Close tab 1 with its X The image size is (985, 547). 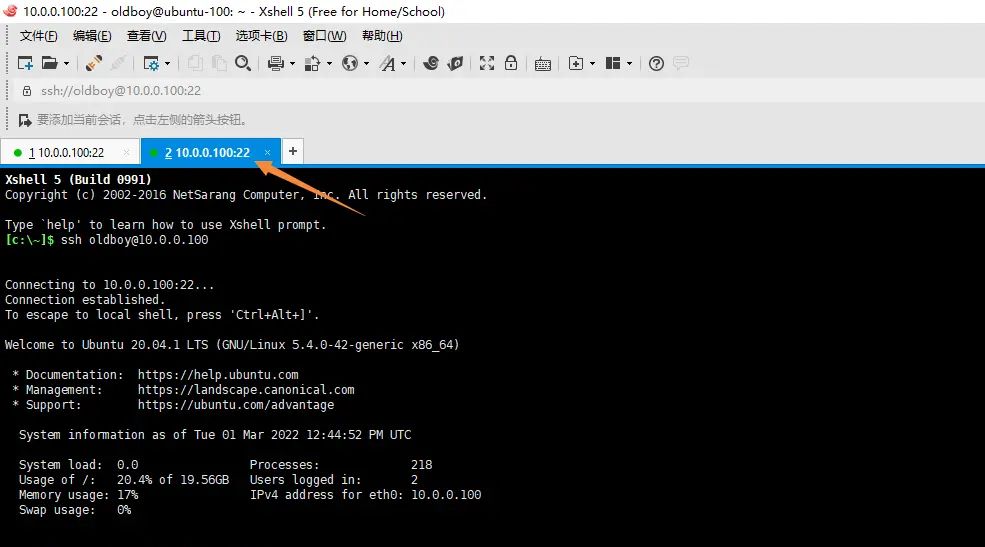pyautogui.click(x=126, y=153)
